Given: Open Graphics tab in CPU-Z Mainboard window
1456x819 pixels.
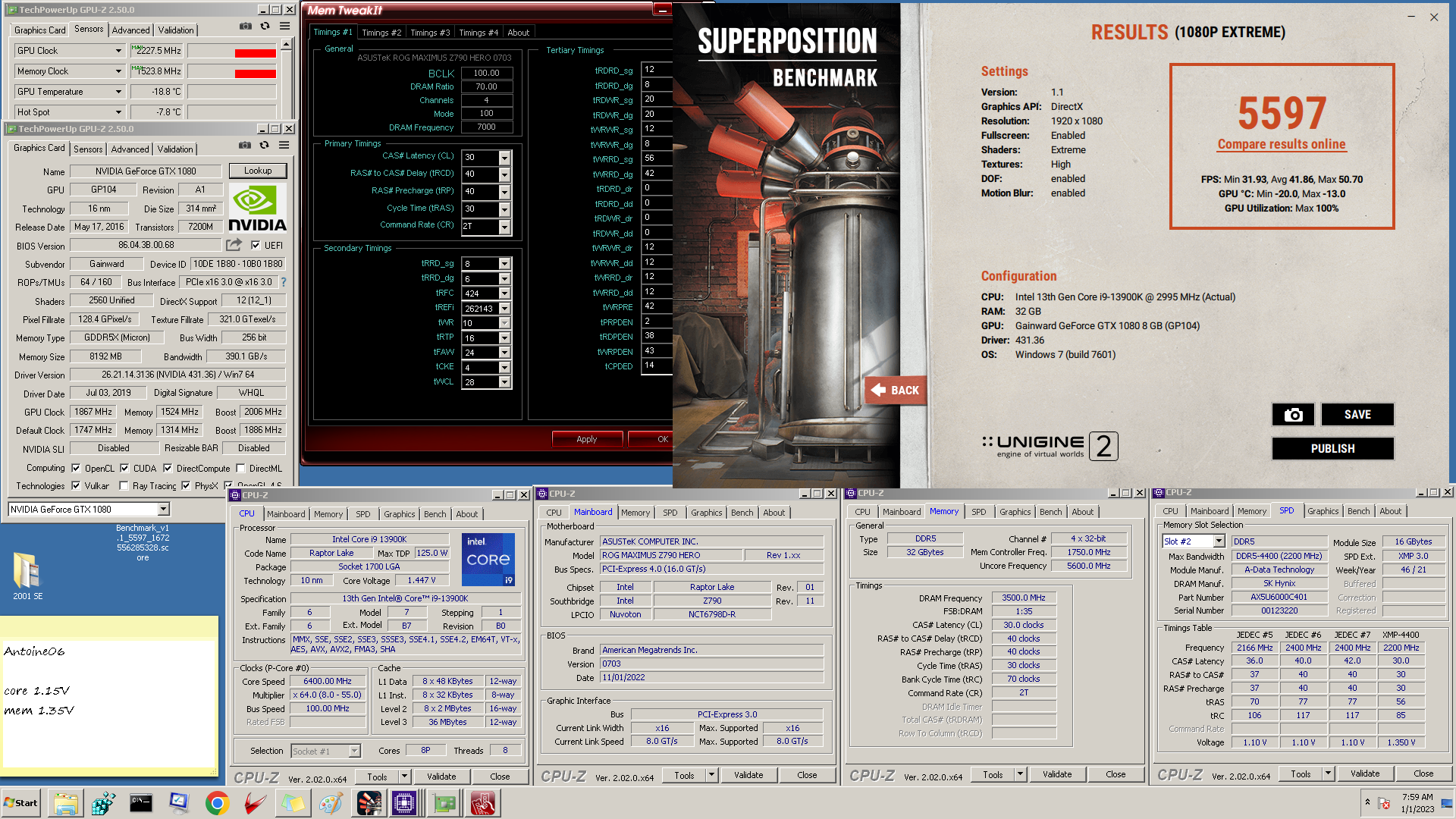Looking at the screenshot, I should [x=706, y=513].
